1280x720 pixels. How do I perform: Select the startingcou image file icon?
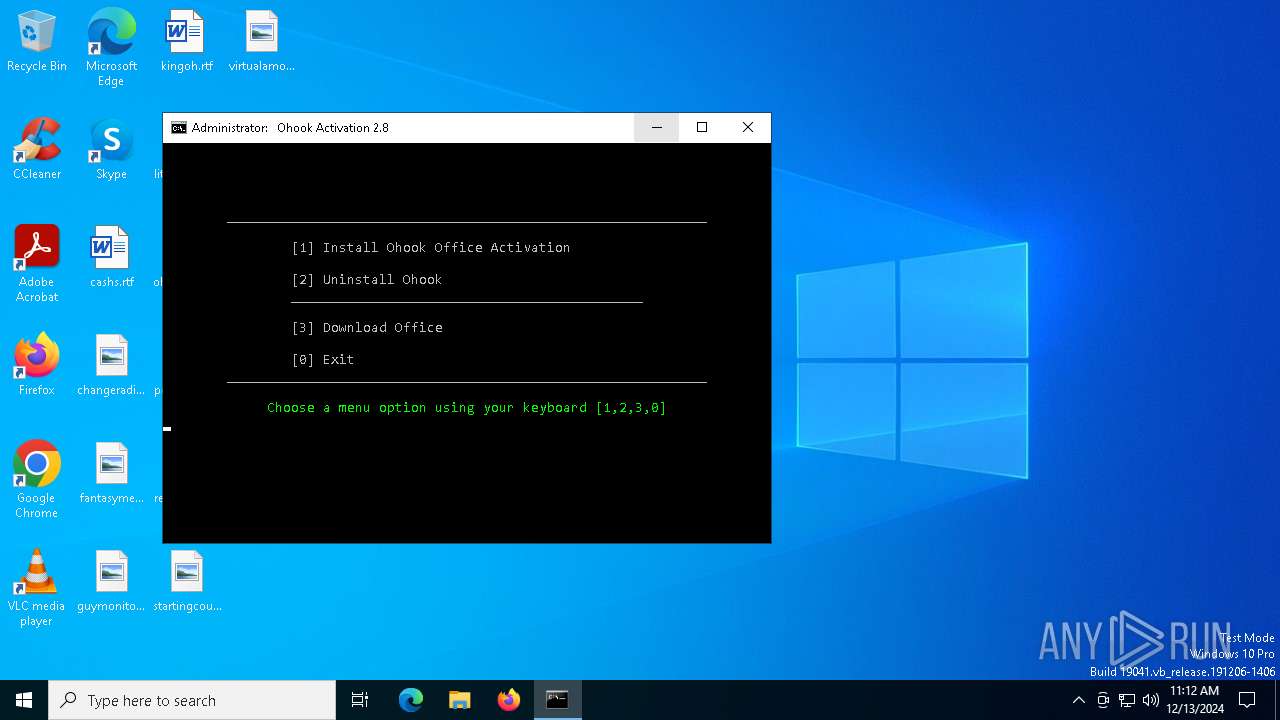187,581
